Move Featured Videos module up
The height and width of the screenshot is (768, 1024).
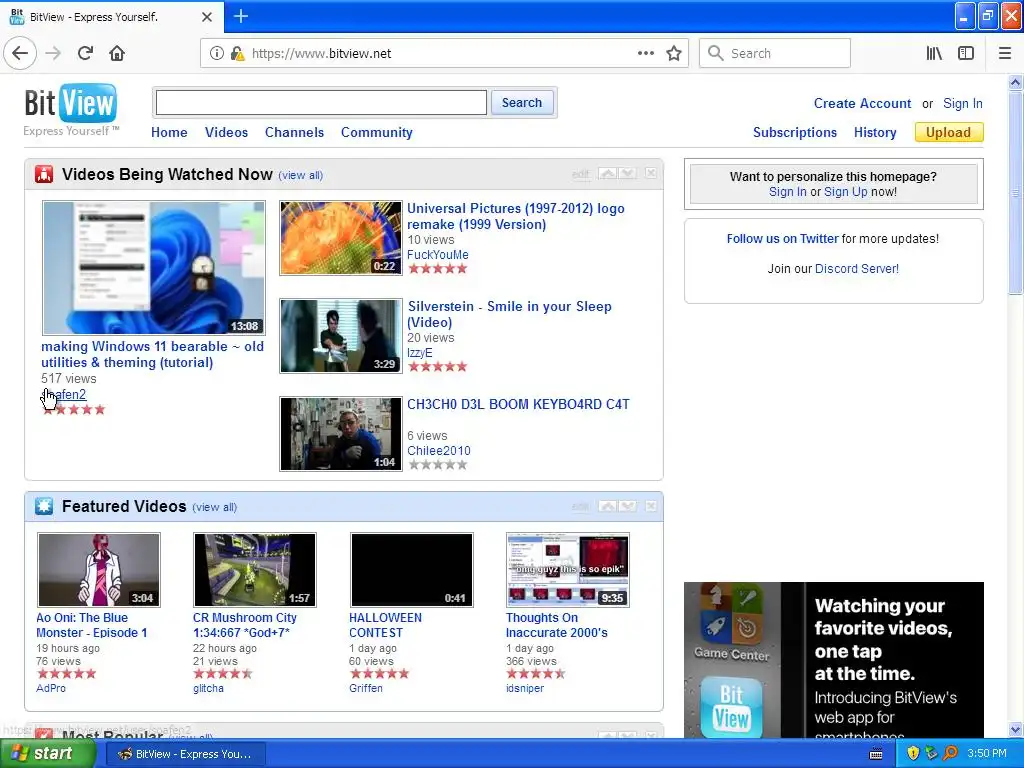pos(607,506)
